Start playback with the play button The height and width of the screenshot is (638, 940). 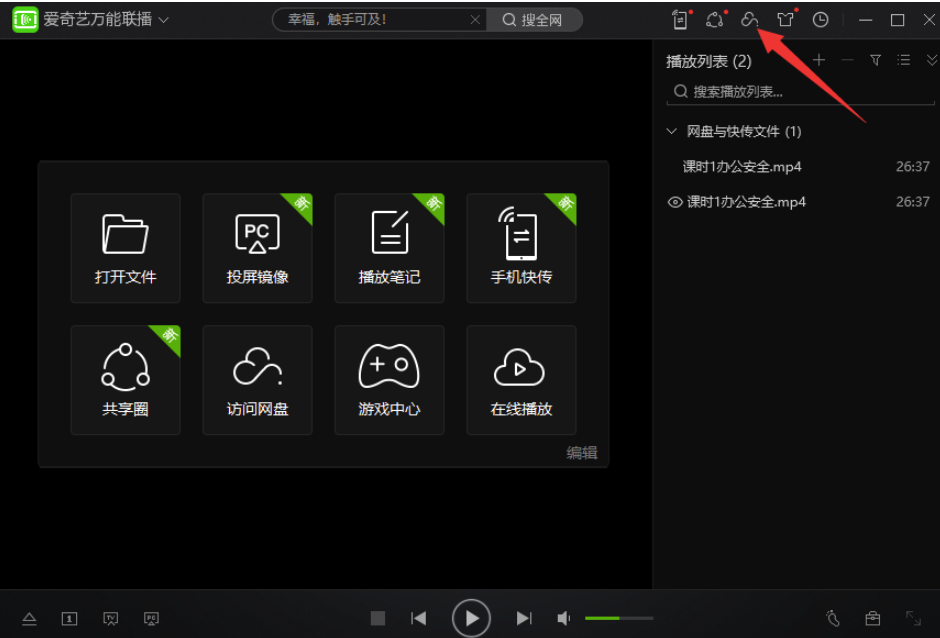(471, 618)
